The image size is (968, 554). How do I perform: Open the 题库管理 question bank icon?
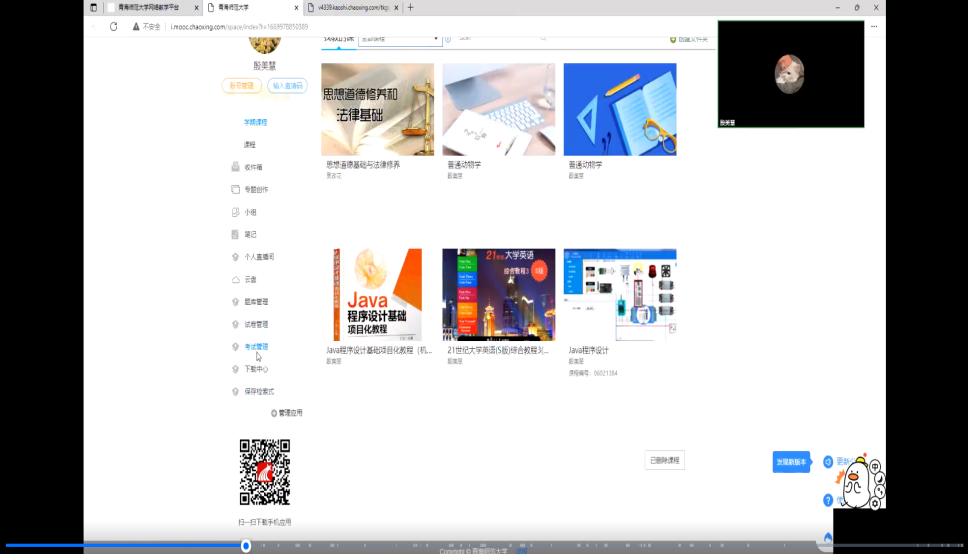[235, 301]
